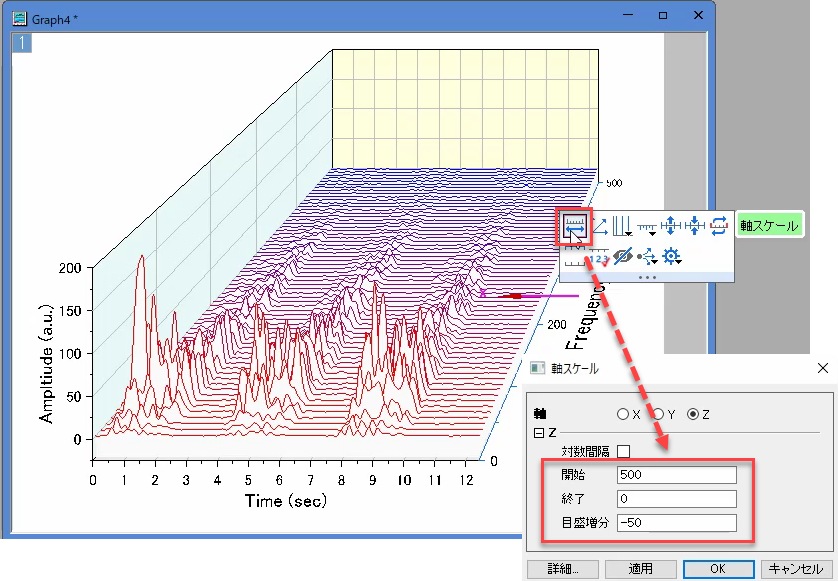Select the Frequency axis title text

pos(584,316)
